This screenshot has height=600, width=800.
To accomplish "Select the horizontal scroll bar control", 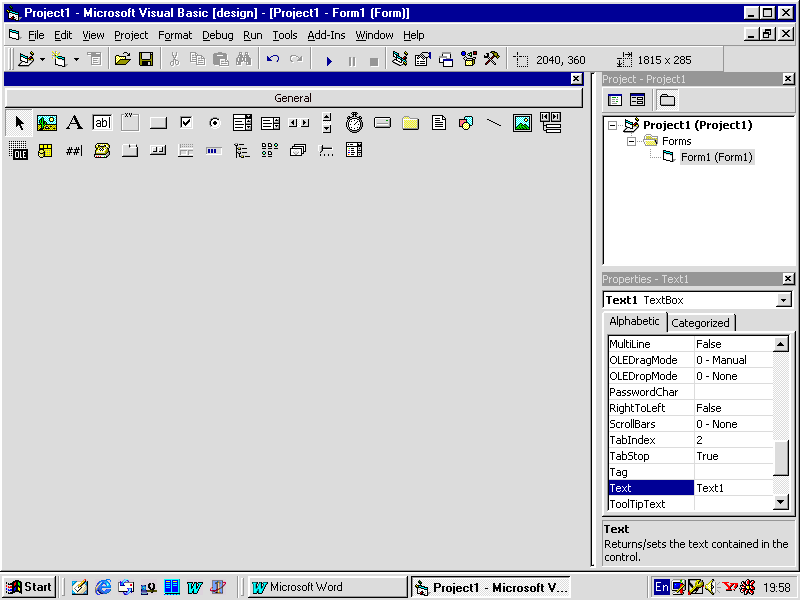I will [298, 123].
